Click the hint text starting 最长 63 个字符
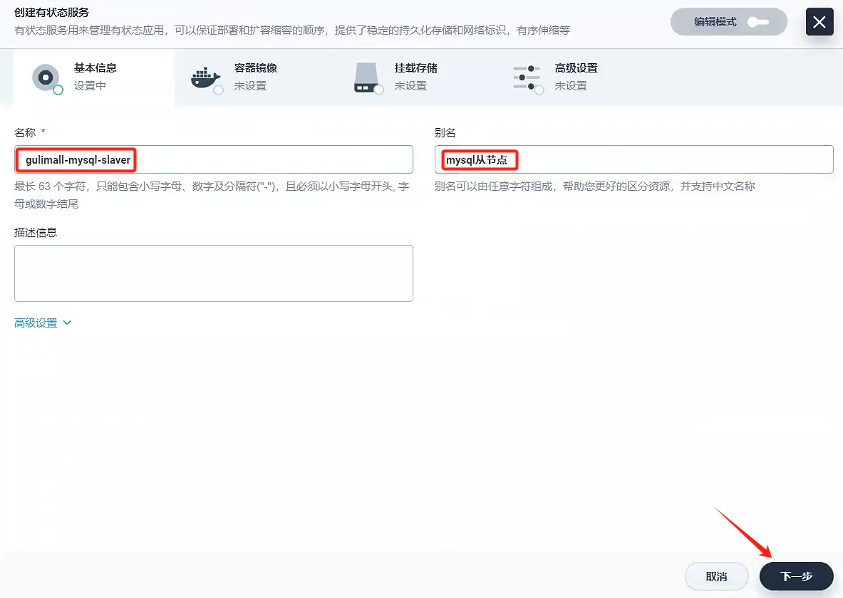 coord(212,195)
